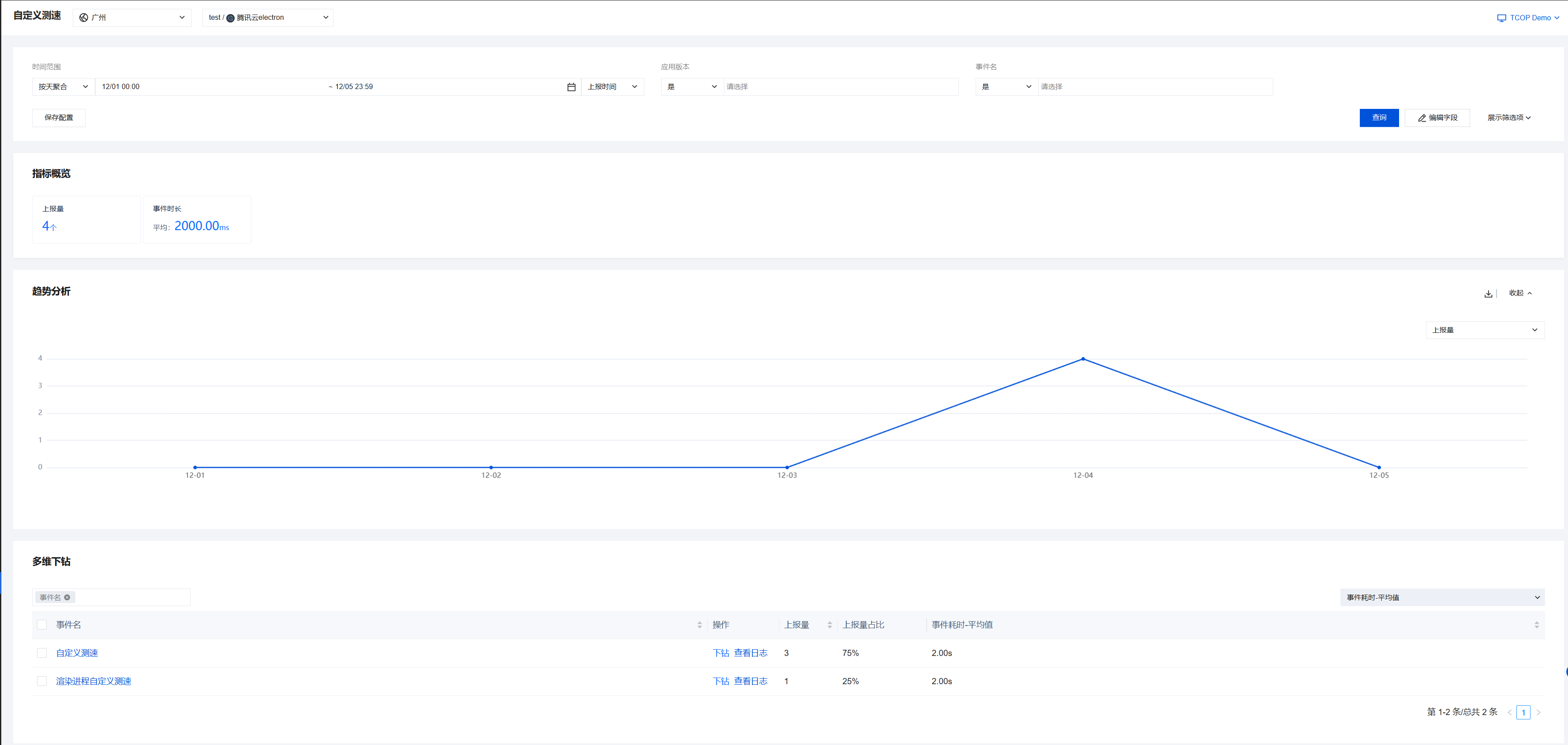The width and height of the screenshot is (1568, 745).
Task: Go to previous page arrow
Action: point(1510,712)
